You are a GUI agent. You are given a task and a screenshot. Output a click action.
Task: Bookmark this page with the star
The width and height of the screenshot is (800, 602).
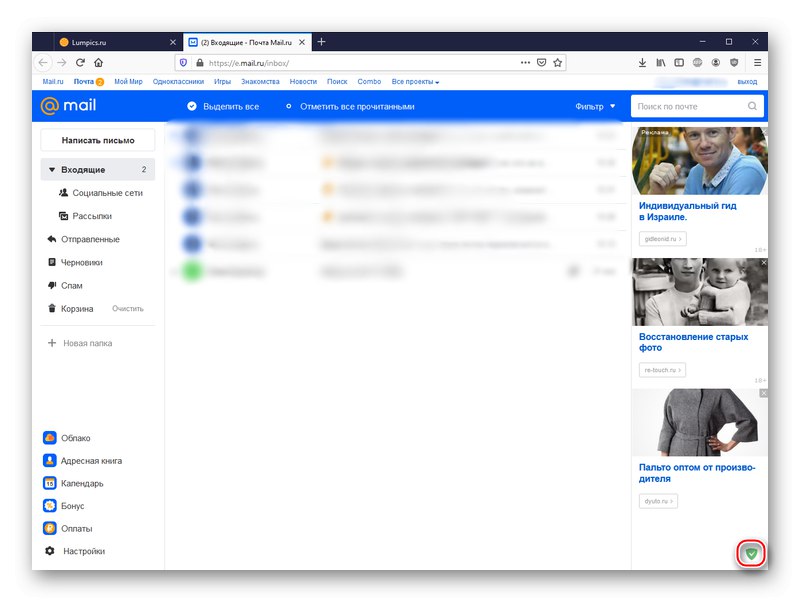pyautogui.click(x=558, y=62)
